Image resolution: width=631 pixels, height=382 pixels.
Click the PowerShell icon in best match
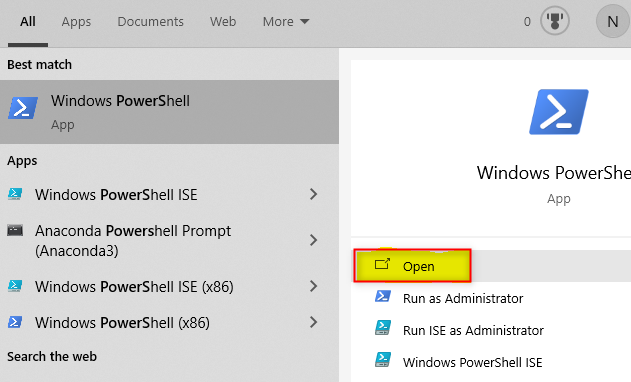coord(23,107)
